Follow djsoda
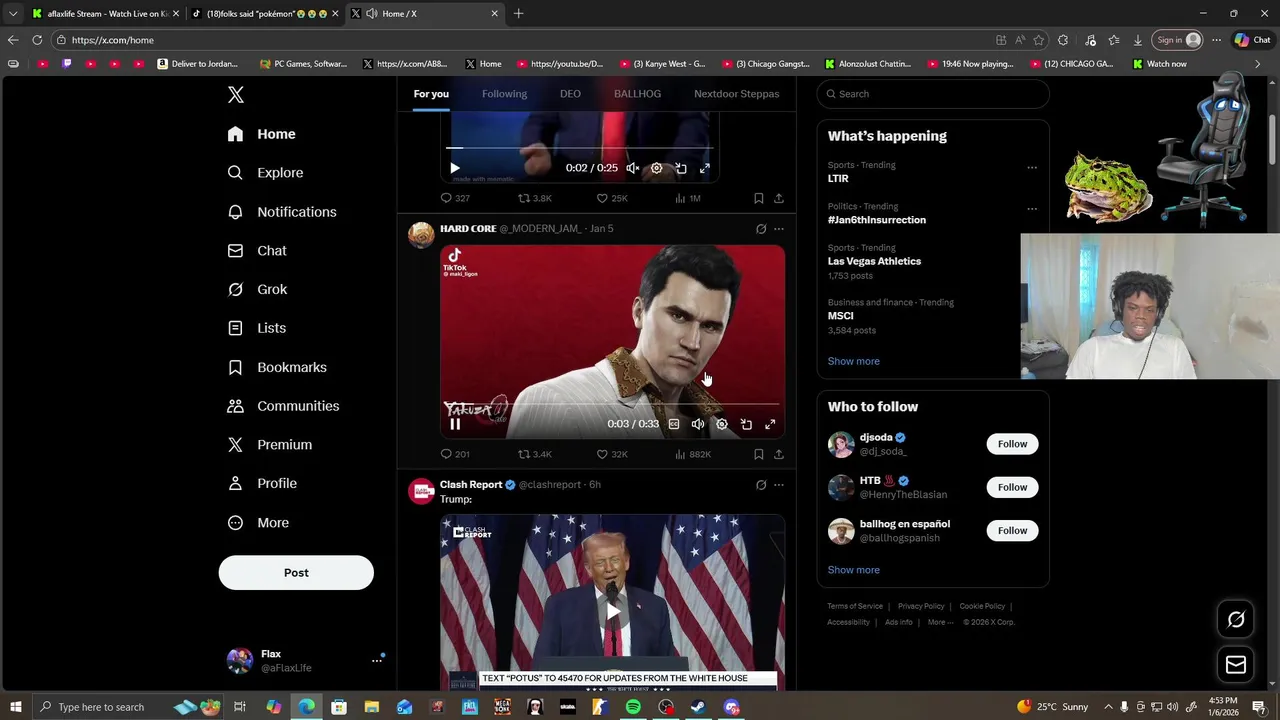Image resolution: width=1280 pixels, height=720 pixels. coord(1012,444)
